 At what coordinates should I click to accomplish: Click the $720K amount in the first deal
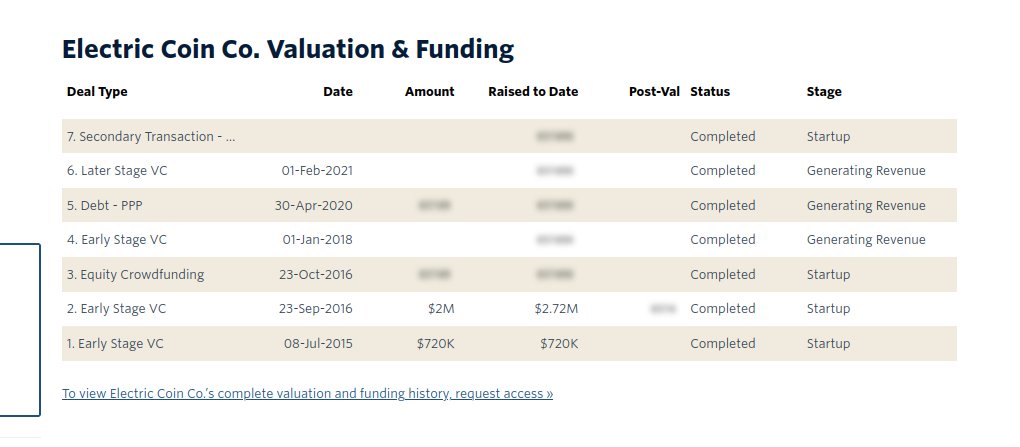tap(436, 344)
